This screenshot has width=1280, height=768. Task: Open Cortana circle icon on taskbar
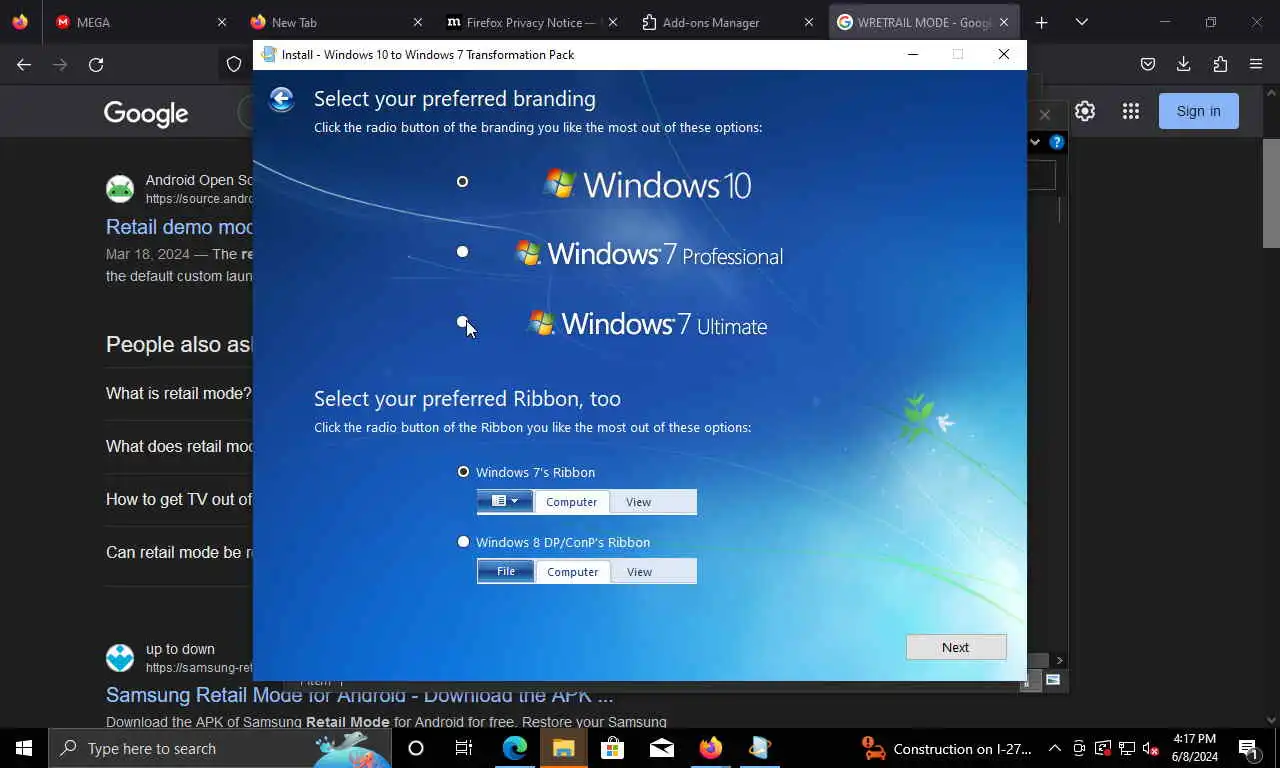click(x=416, y=748)
